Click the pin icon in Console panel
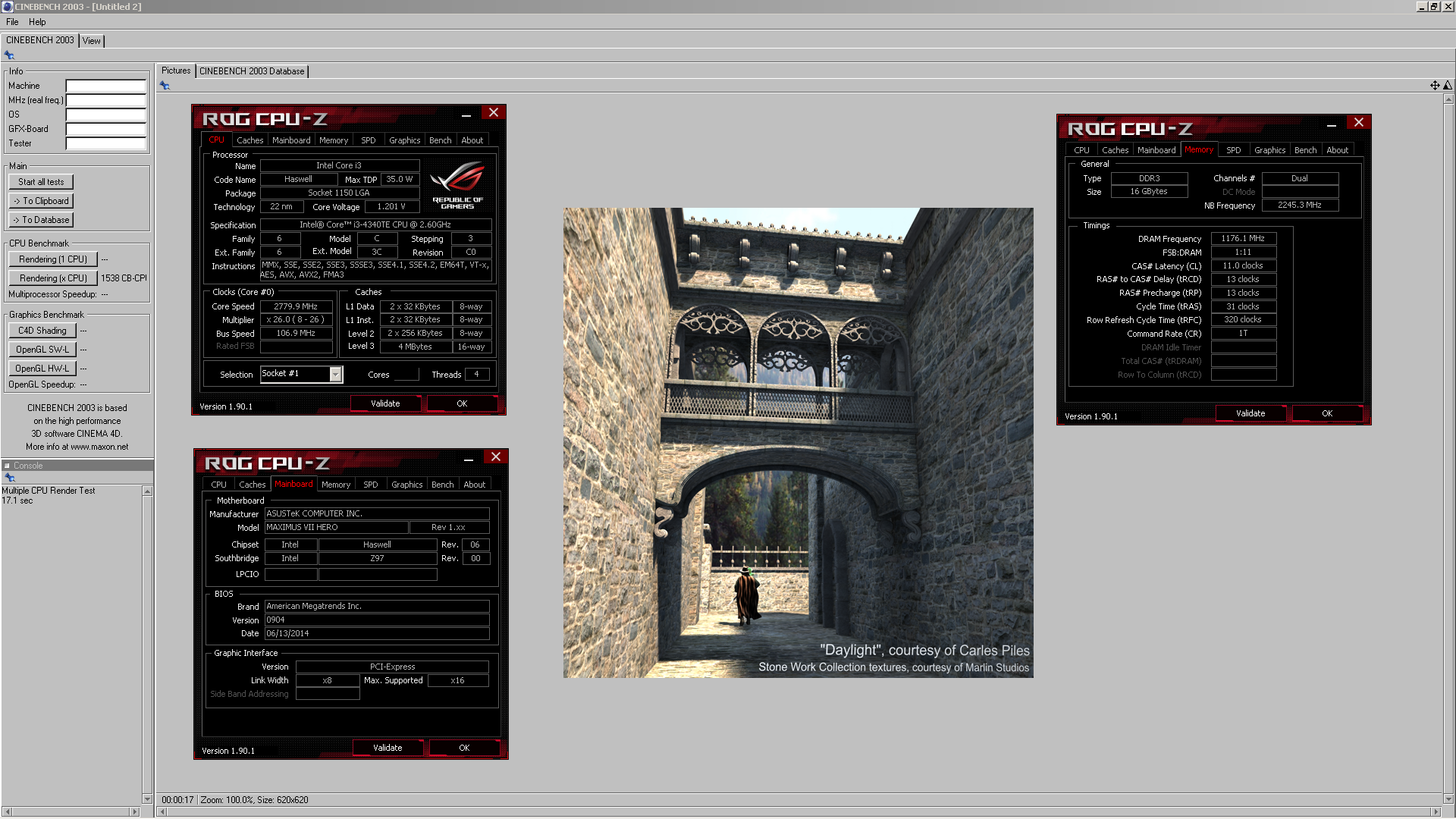The height and width of the screenshot is (819, 1456). (x=10, y=478)
